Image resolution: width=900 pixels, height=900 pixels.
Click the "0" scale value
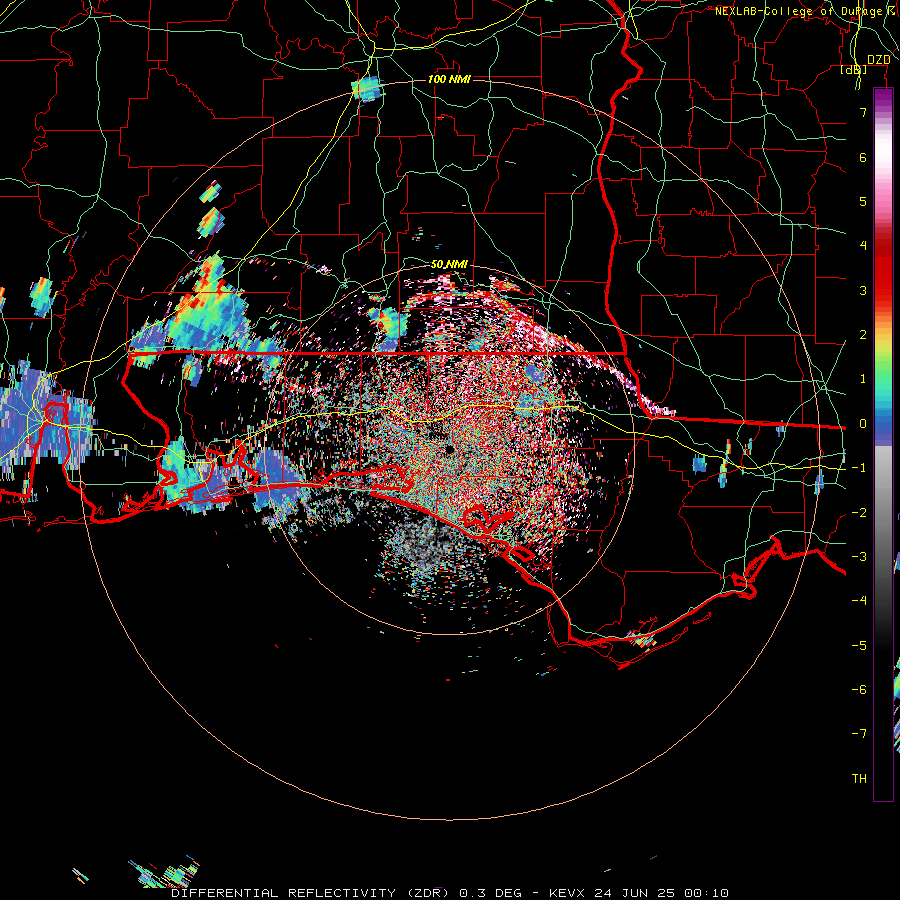pyautogui.click(x=863, y=424)
